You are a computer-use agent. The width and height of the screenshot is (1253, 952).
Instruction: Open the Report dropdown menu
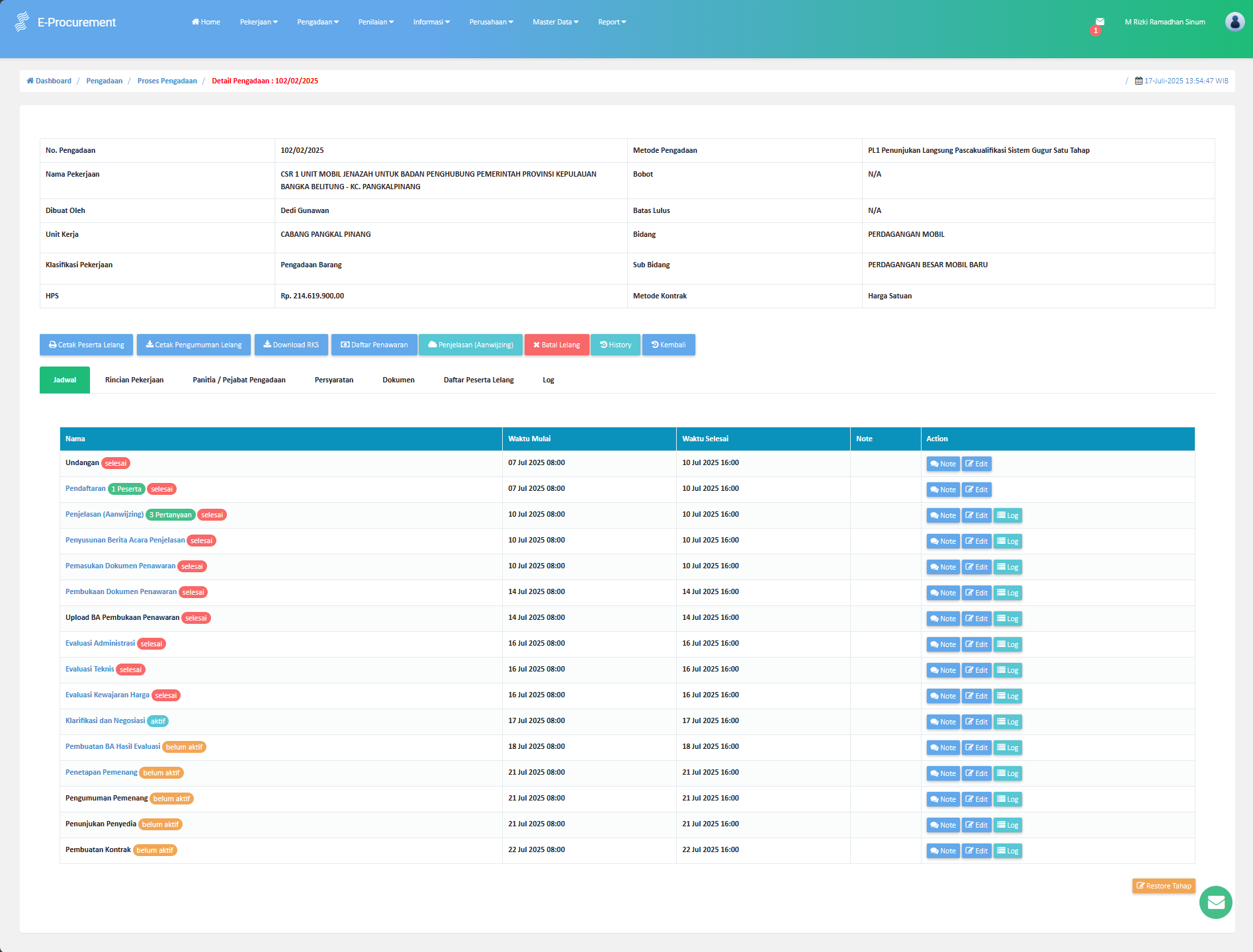(x=612, y=22)
